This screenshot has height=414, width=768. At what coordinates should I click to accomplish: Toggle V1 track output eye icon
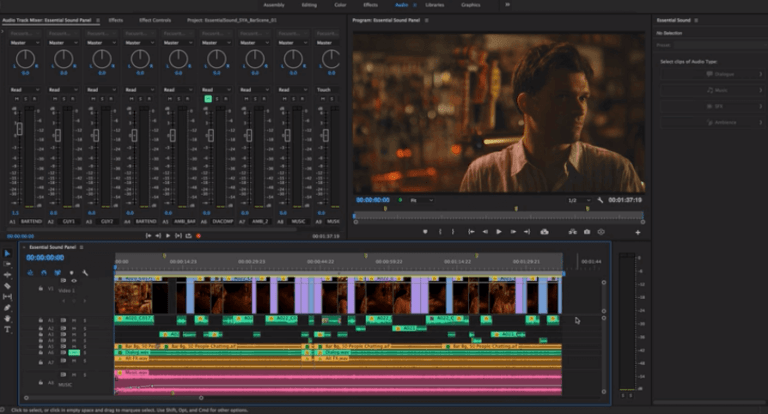[x=74, y=281]
